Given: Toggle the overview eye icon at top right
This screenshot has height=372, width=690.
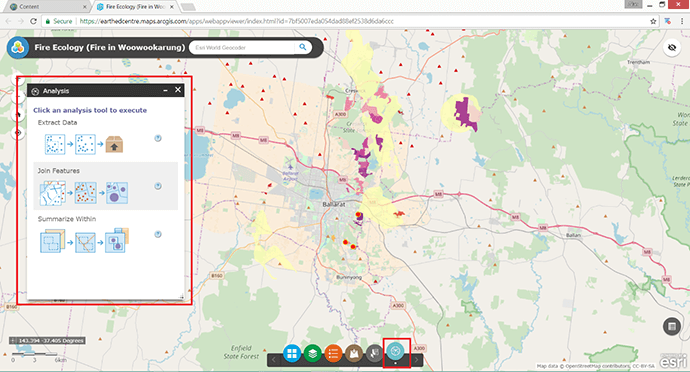Looking at the screenshot, I should [672, 48].
